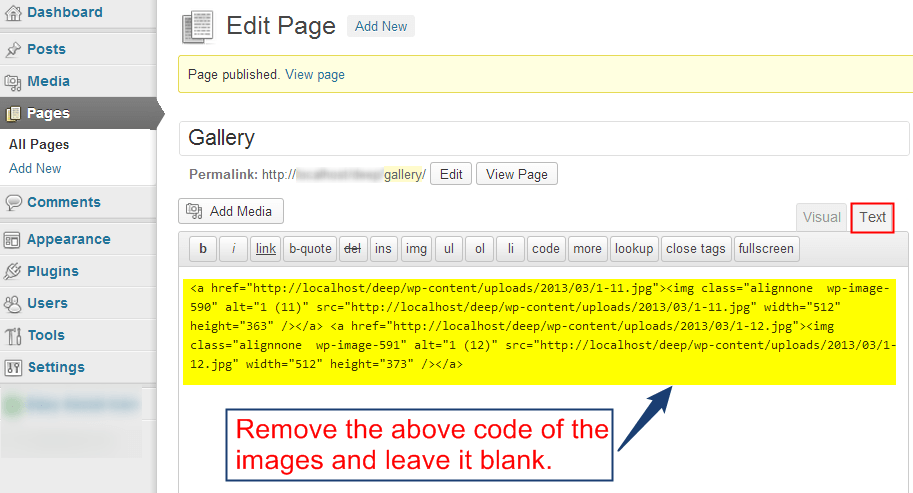Click the bold 'b' quicktag button

point(203,248)
